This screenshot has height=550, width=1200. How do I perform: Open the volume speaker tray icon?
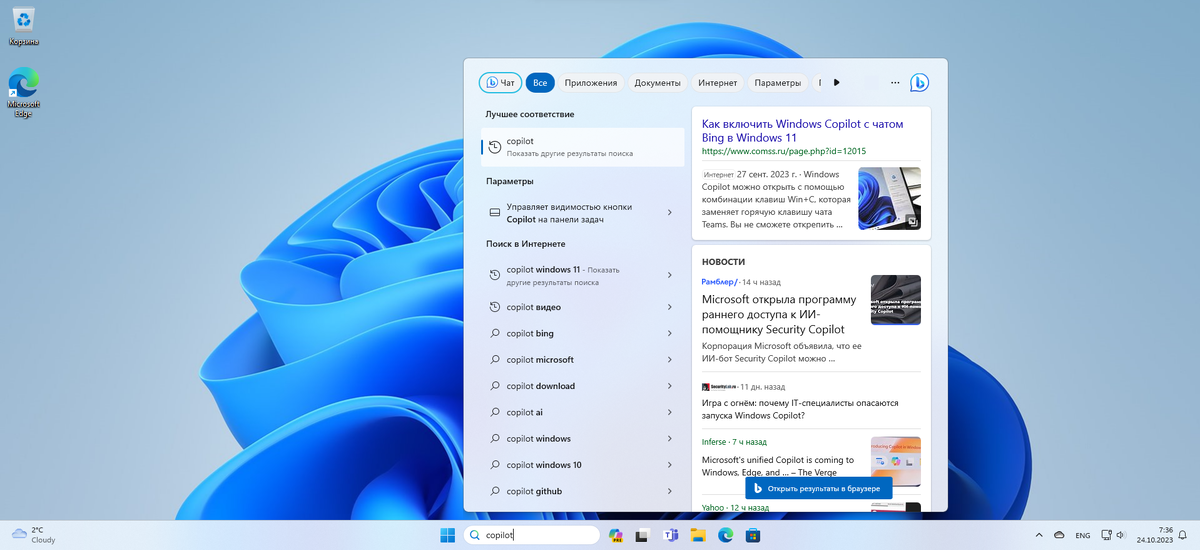[1121, 535]
